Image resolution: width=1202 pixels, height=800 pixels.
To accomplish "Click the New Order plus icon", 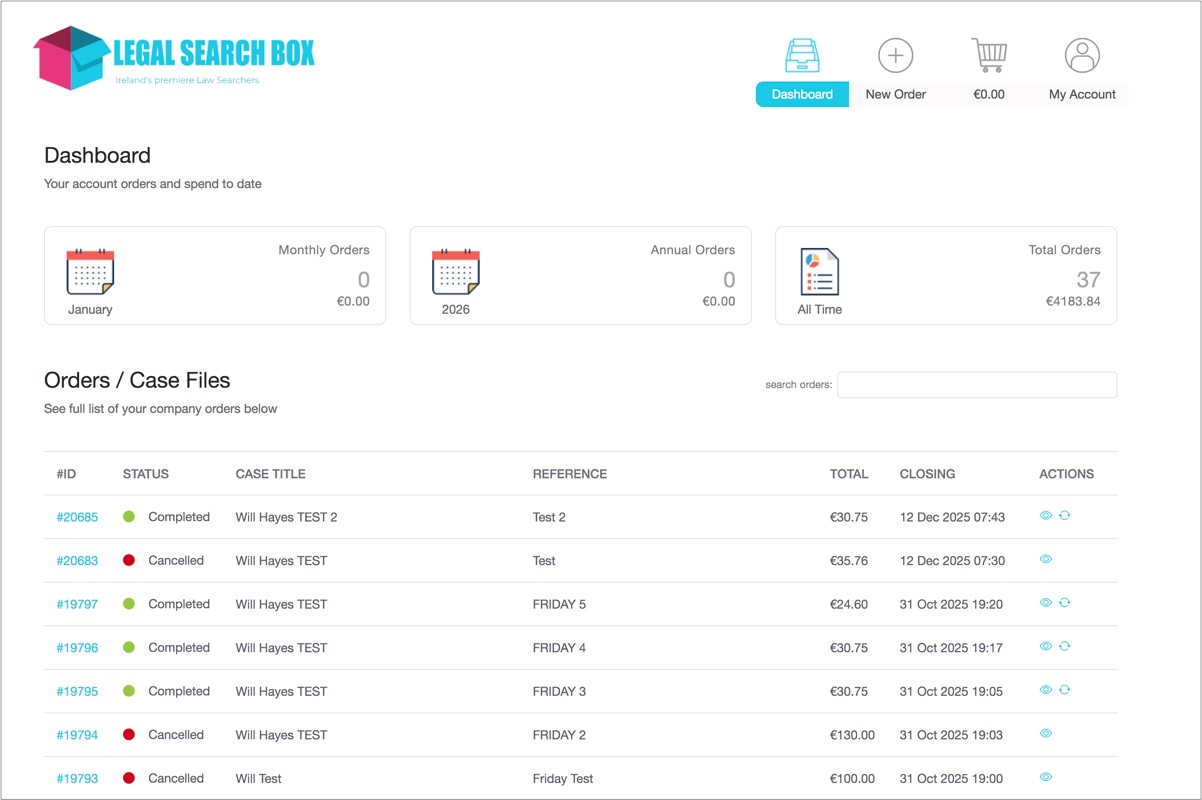I will point(895,55).
